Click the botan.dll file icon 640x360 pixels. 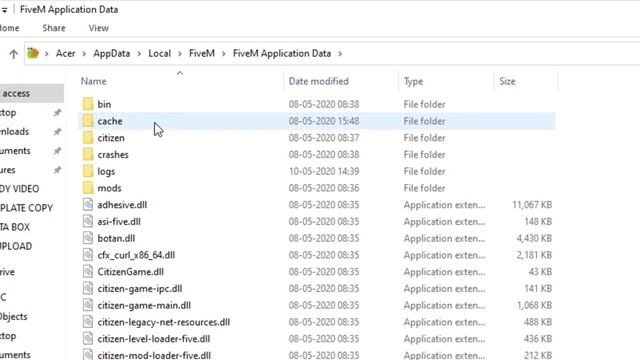[88, 238]
